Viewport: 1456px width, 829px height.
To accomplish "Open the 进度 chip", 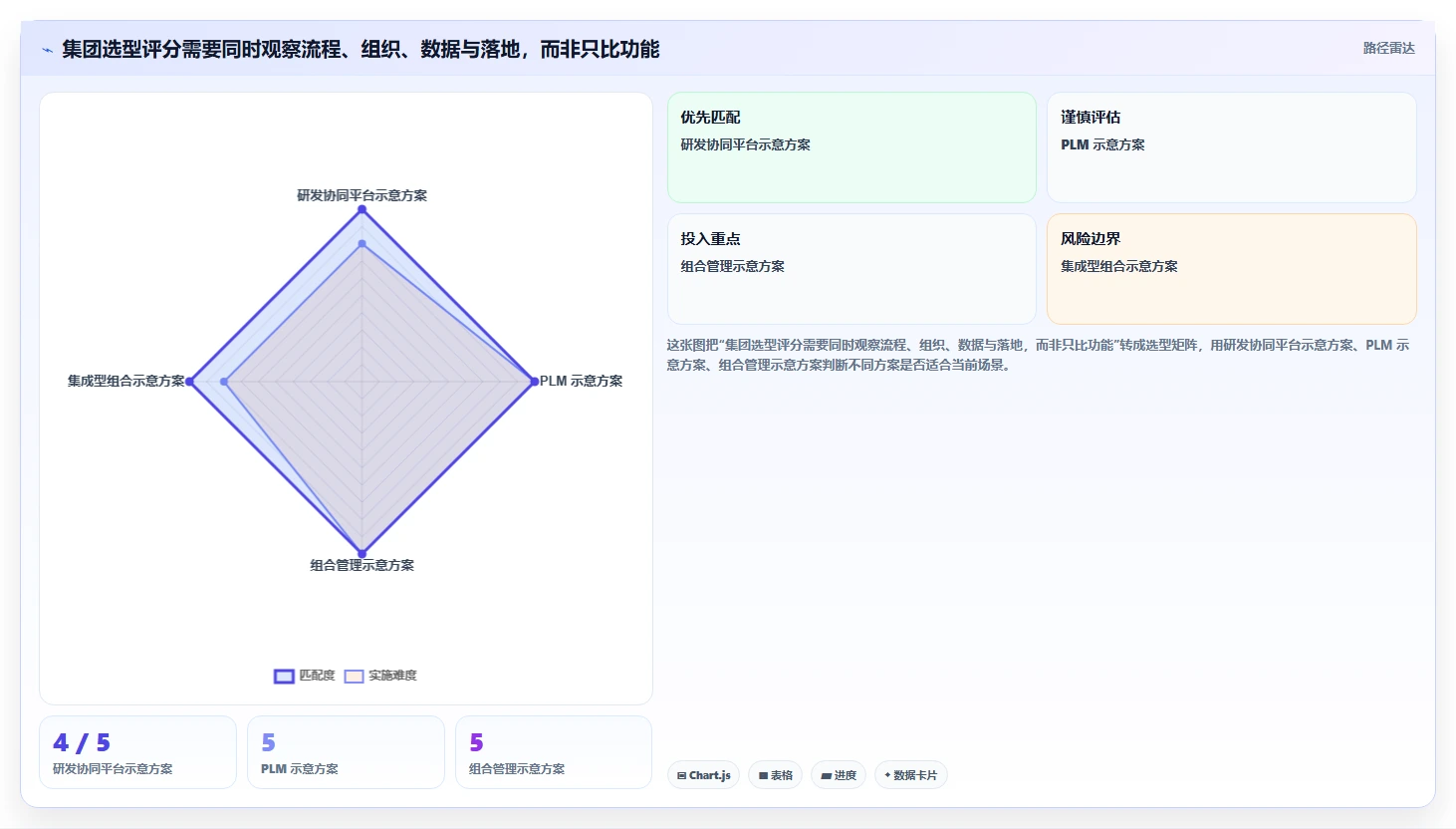I will click(x=839, y=775).
